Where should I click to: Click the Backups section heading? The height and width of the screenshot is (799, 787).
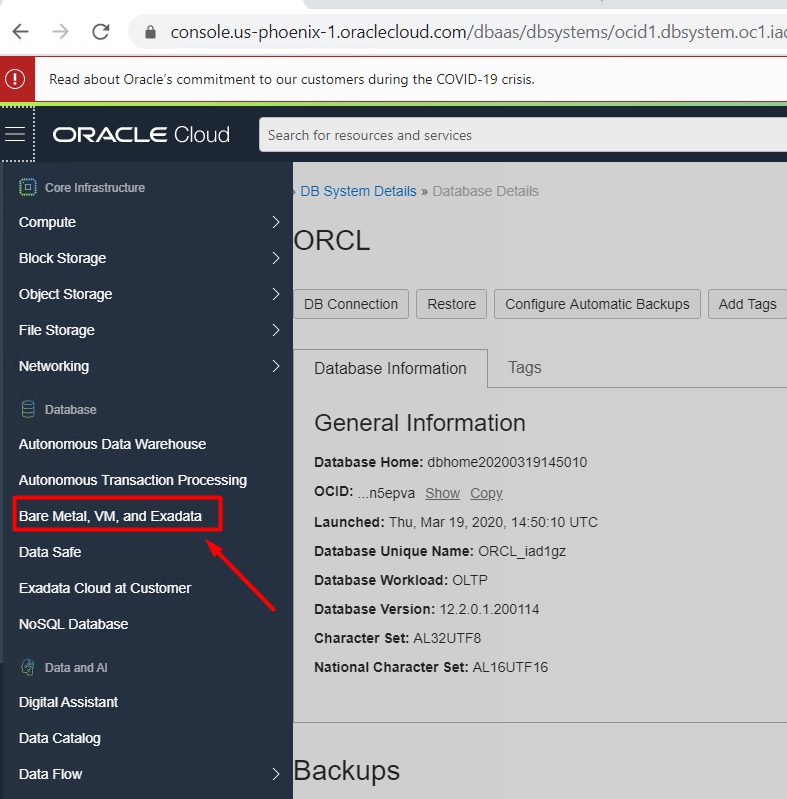point(347,770)
